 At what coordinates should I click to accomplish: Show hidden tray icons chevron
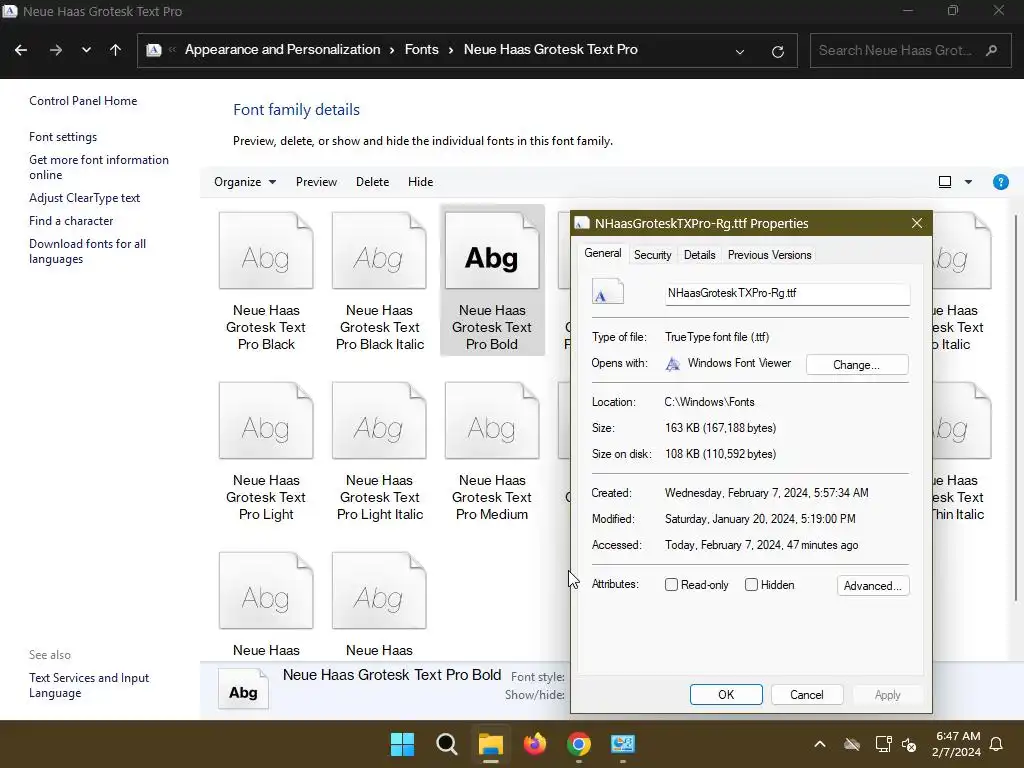coord(820,744)
